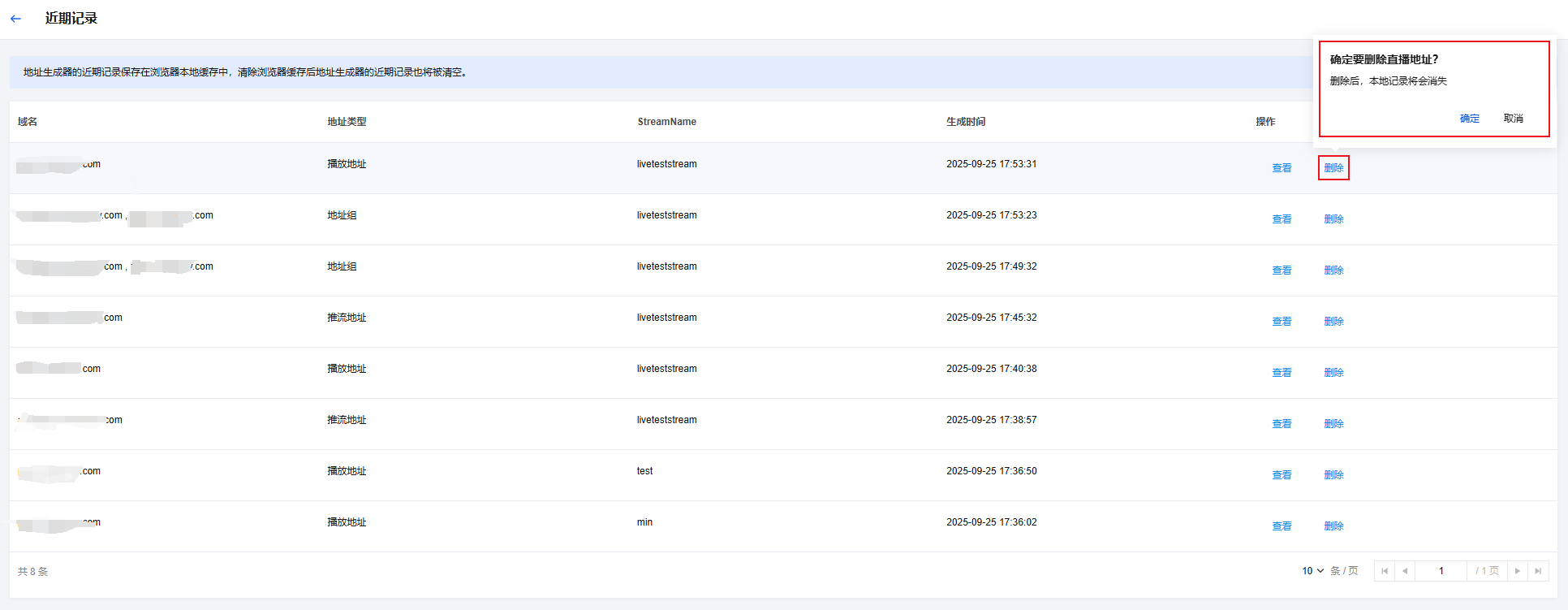View the 17:38:57 push address record
This screenshot has height=610, width=1568.
[x=1282, y=424]
